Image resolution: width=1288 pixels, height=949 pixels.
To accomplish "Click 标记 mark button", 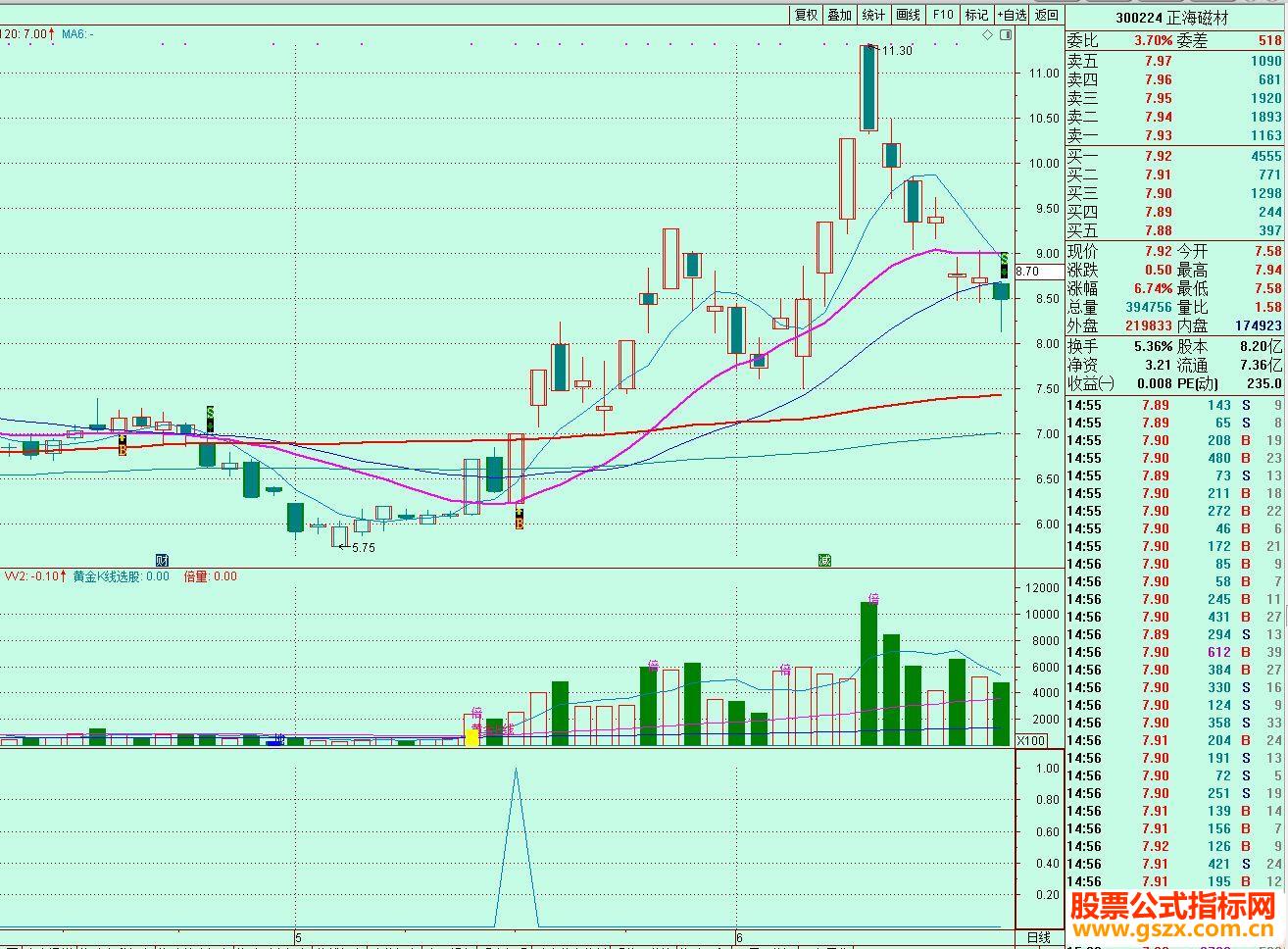I will coord(977,15).
